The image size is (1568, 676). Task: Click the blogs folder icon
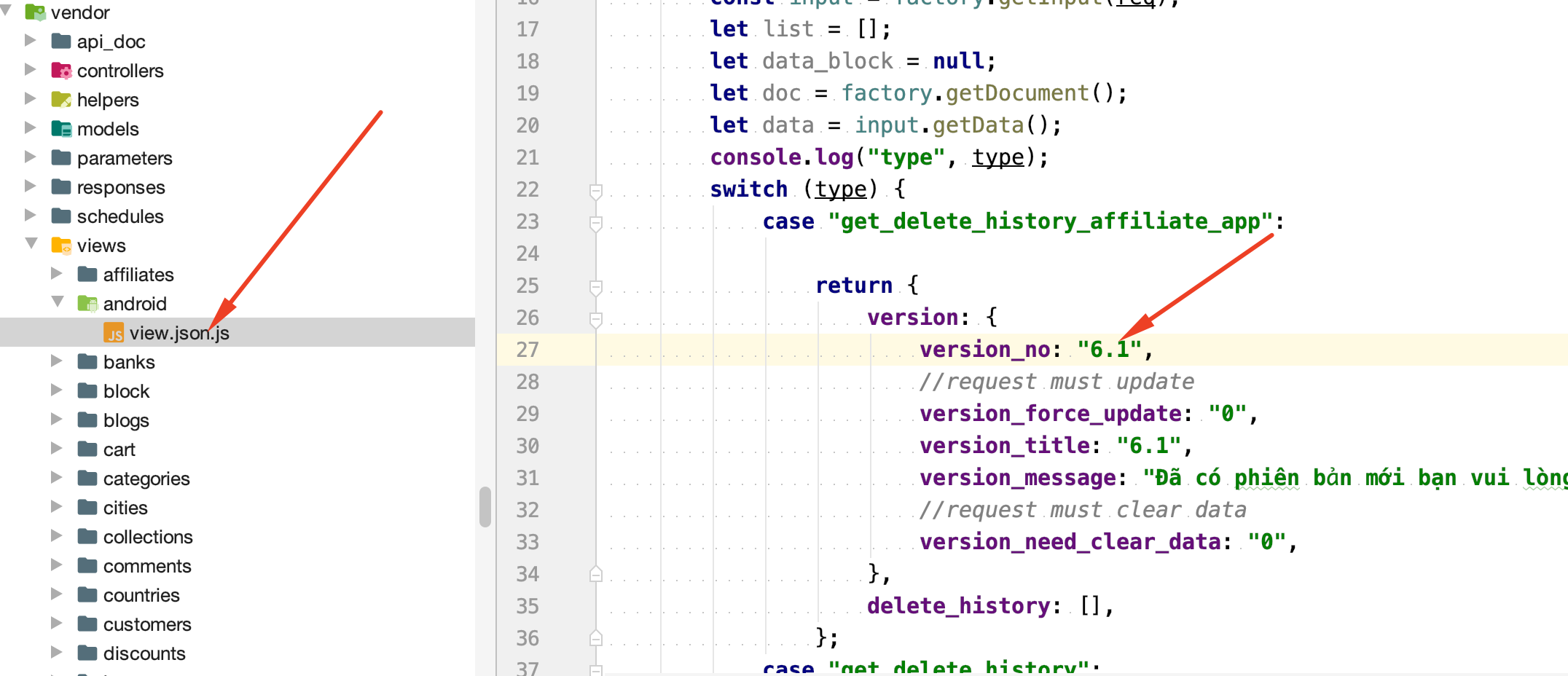[x=87, y=420]
